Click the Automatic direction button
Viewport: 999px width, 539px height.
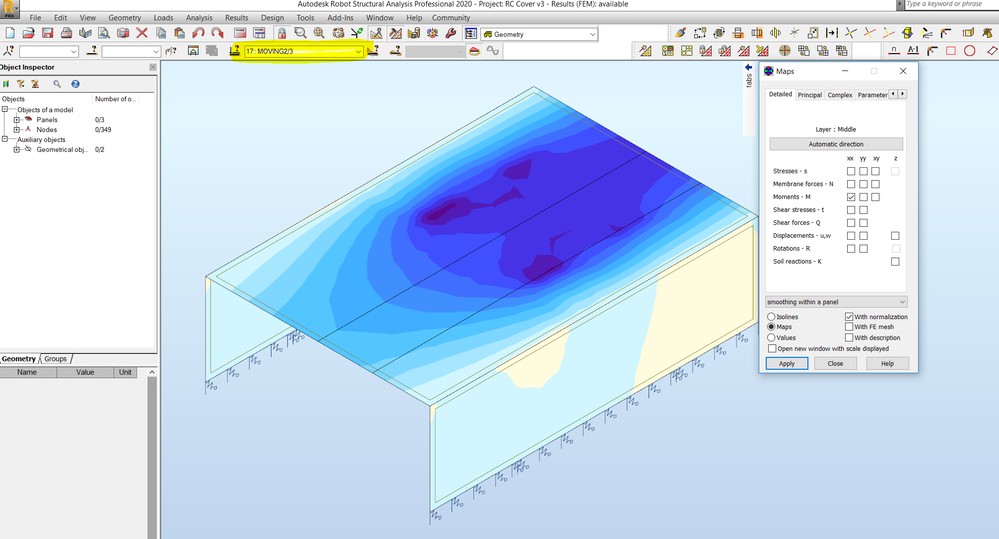[x=836, y=144]
